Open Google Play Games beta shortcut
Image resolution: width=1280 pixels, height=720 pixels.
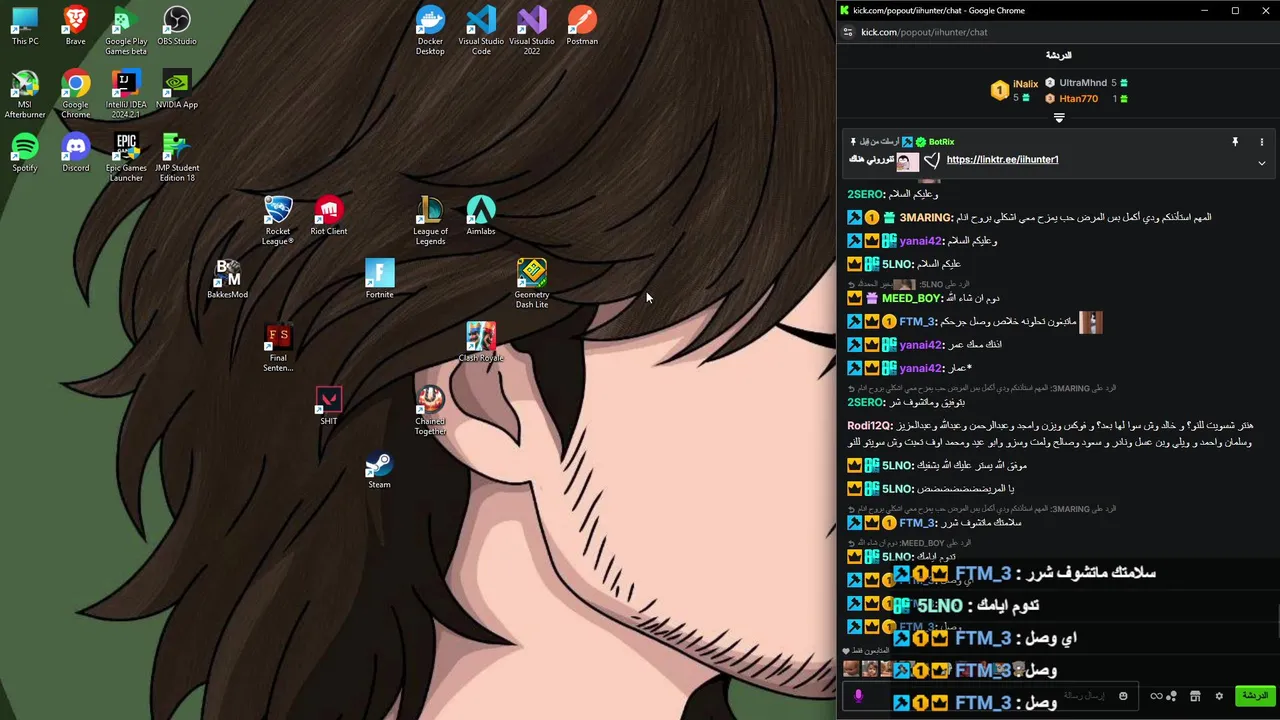126,31
